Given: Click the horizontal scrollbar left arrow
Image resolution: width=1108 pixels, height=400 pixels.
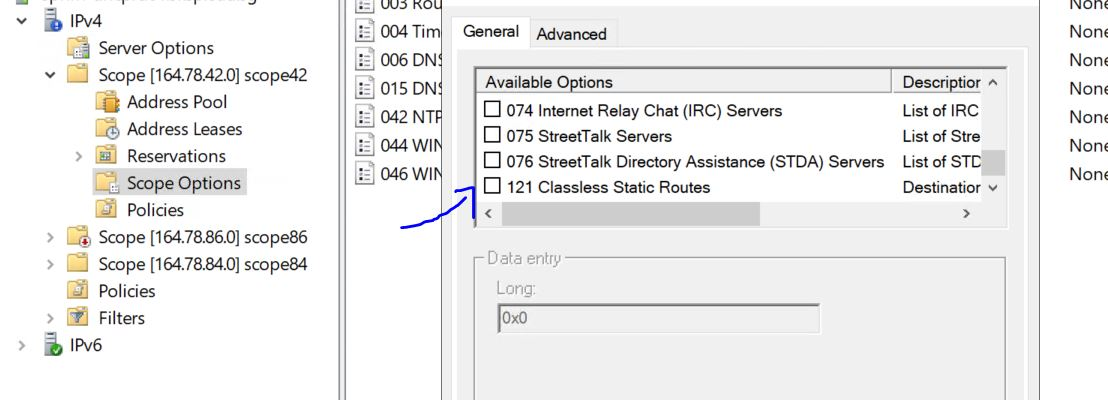Looking at the screenshot, I should [x=488, y=213].
